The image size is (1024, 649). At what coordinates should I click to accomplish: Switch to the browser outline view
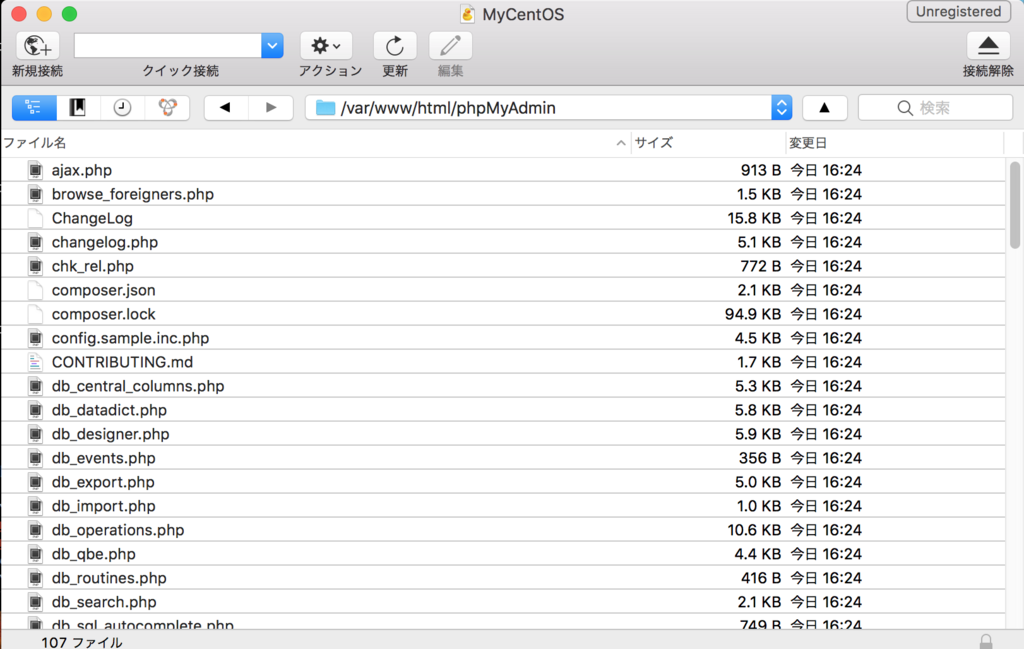(34, 108)
